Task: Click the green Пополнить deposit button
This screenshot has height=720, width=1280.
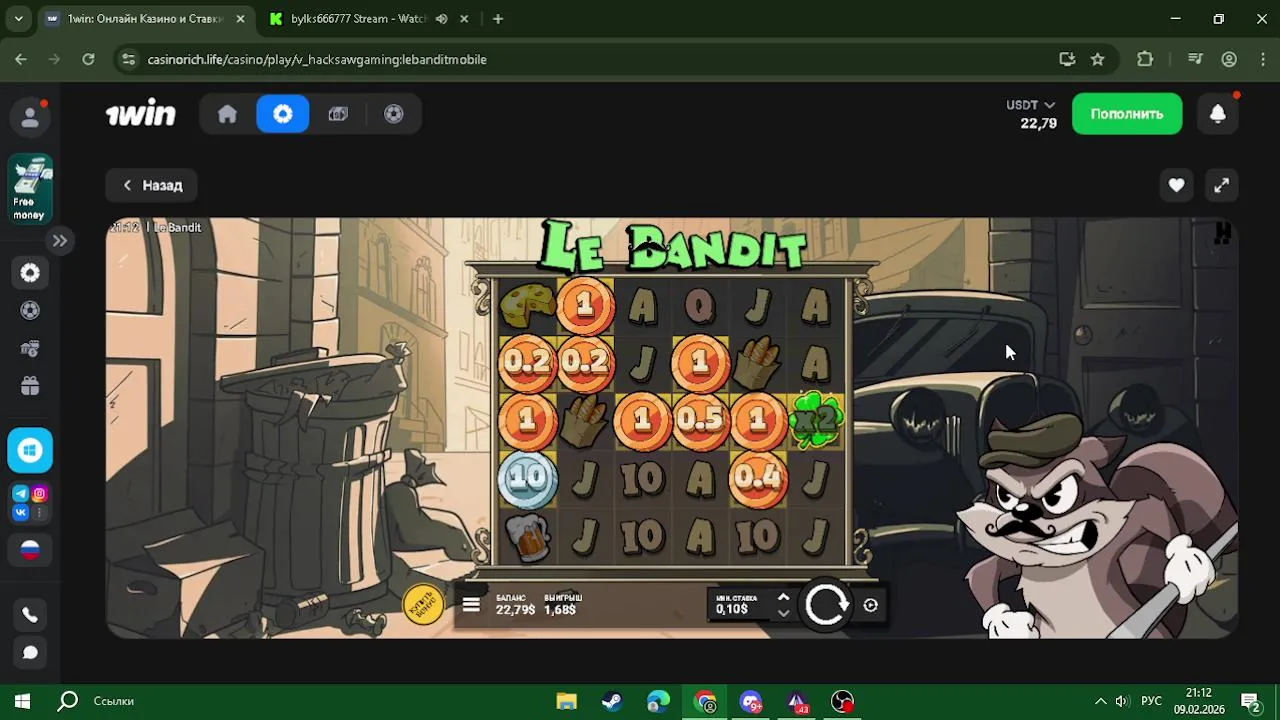Action: coord(1127,114)
